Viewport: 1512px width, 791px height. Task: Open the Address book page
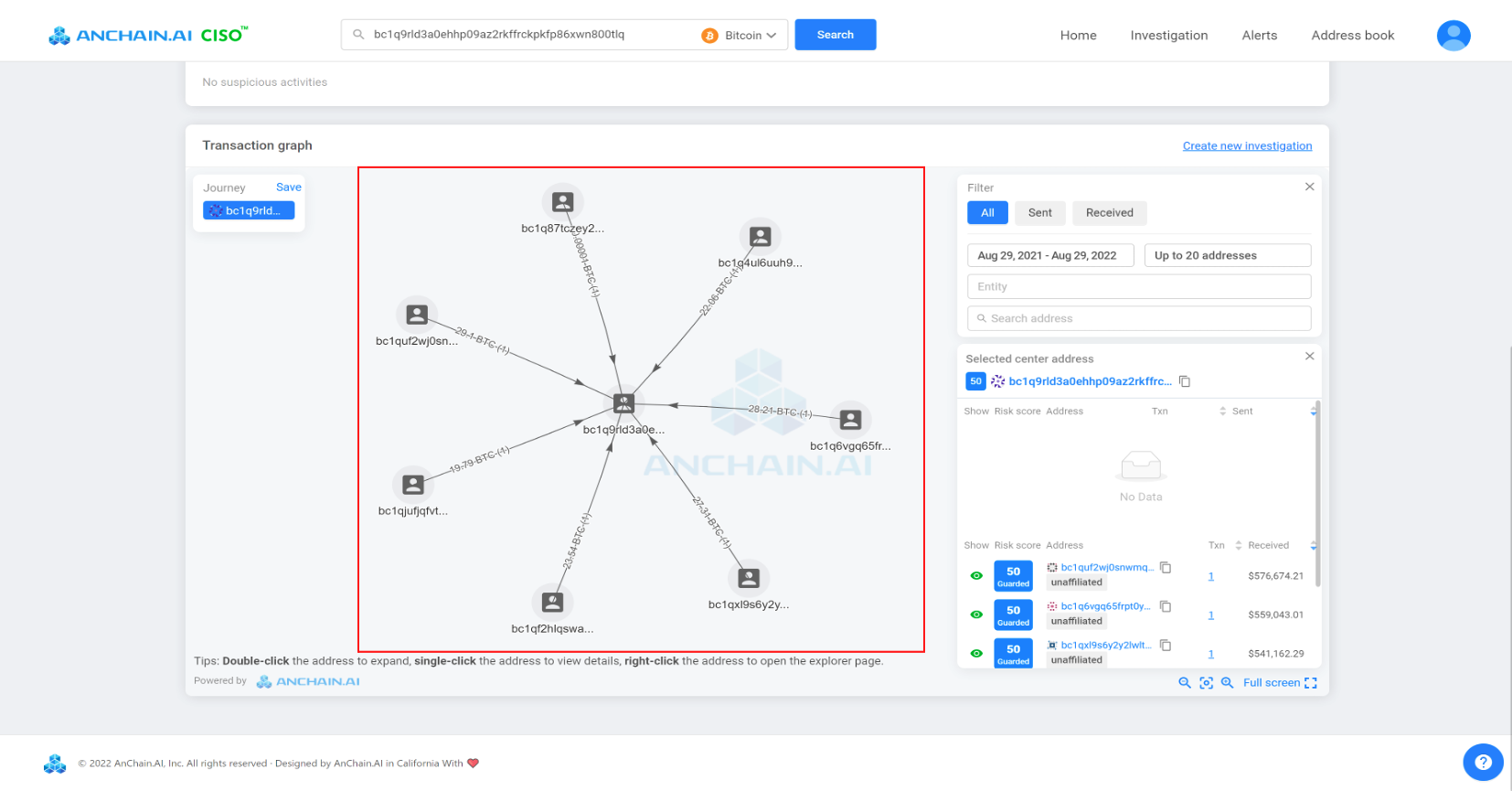[1353, 36]
